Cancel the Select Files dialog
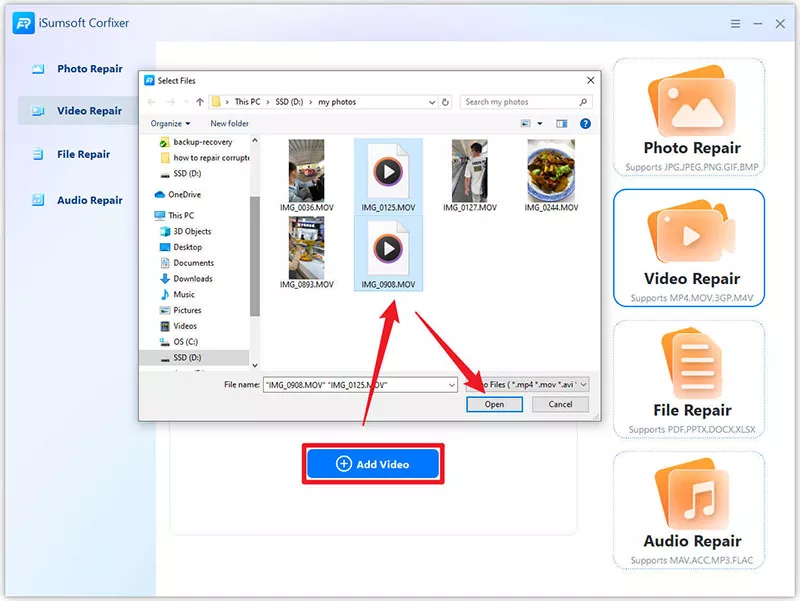Screen dimensions: 800x601 [x=560, y=404]
